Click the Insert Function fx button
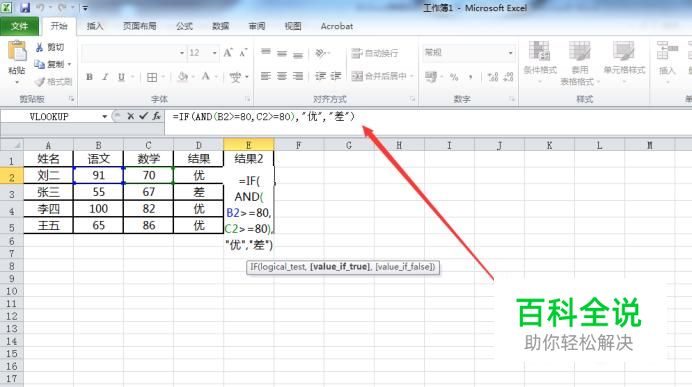This screenshot has width=692, height=387. (x=157, y=116)
